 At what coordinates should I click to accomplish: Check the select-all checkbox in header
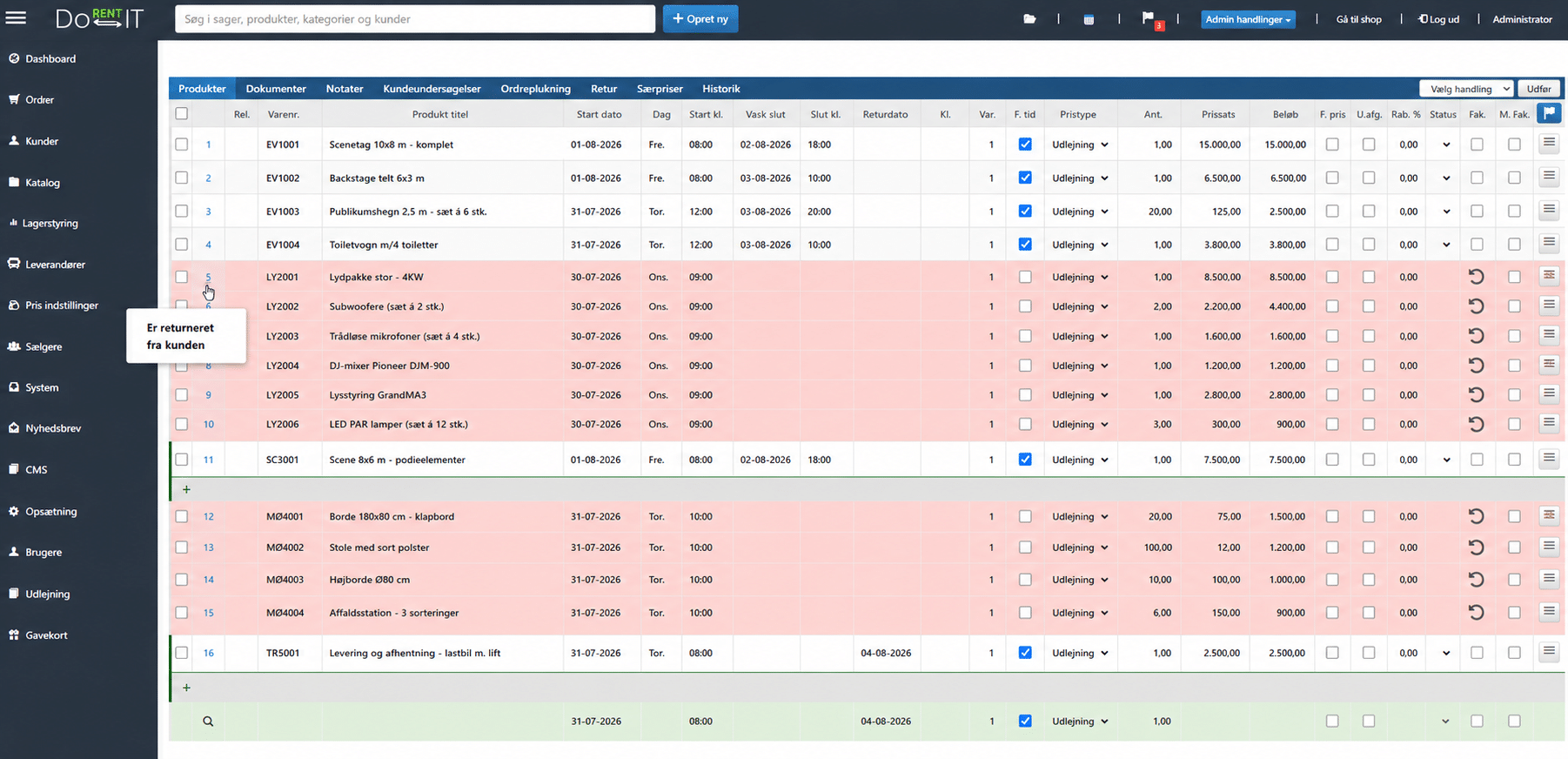[x=182, y=114]
